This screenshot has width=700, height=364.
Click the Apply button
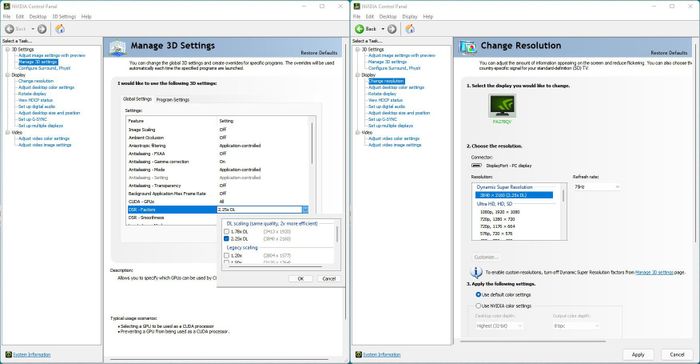coord(638,355)
